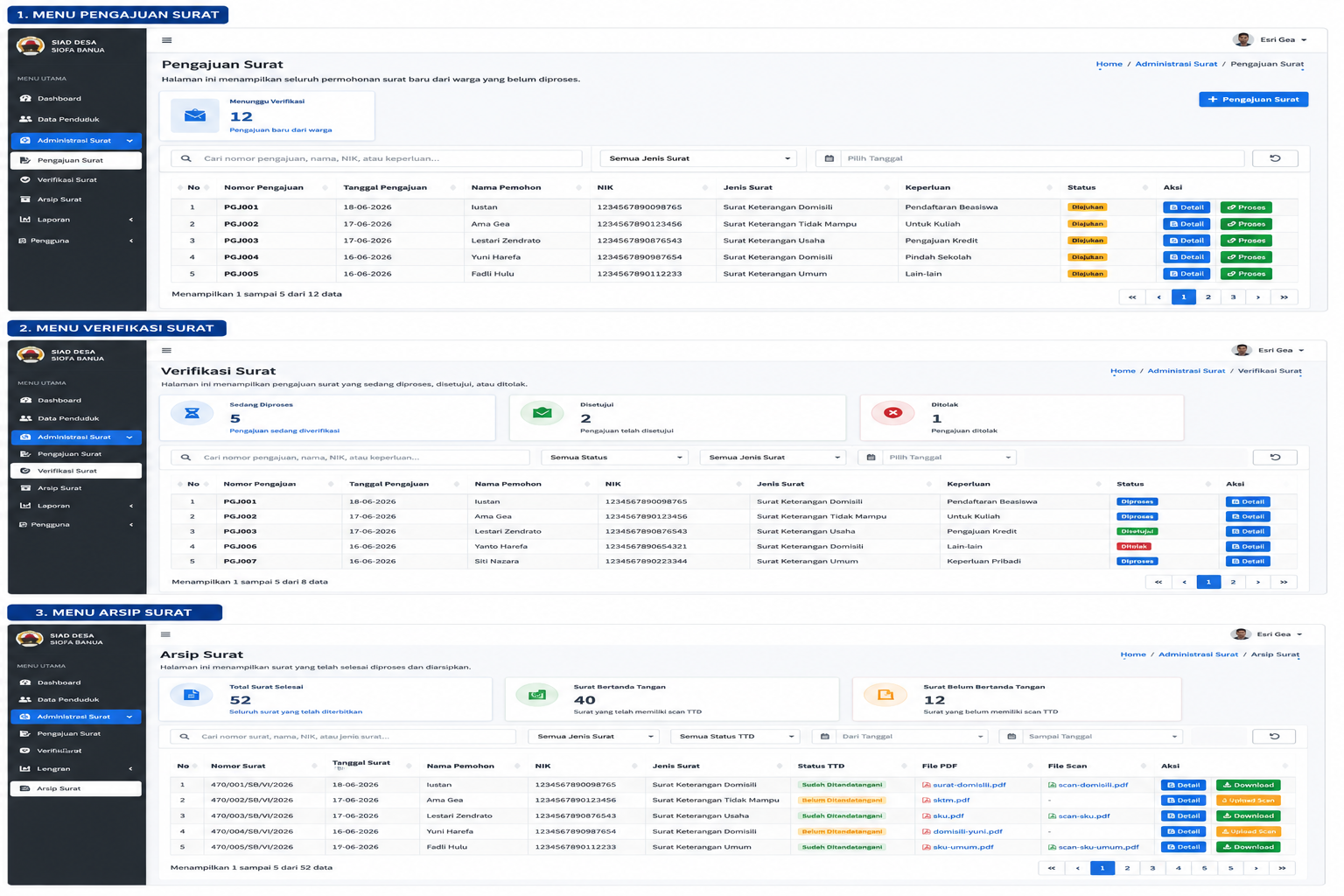Open Semua Jenis Surat dropdown in Pengajuan panel
Screen dimensions: 1344x896
click(x=699, y=158)
